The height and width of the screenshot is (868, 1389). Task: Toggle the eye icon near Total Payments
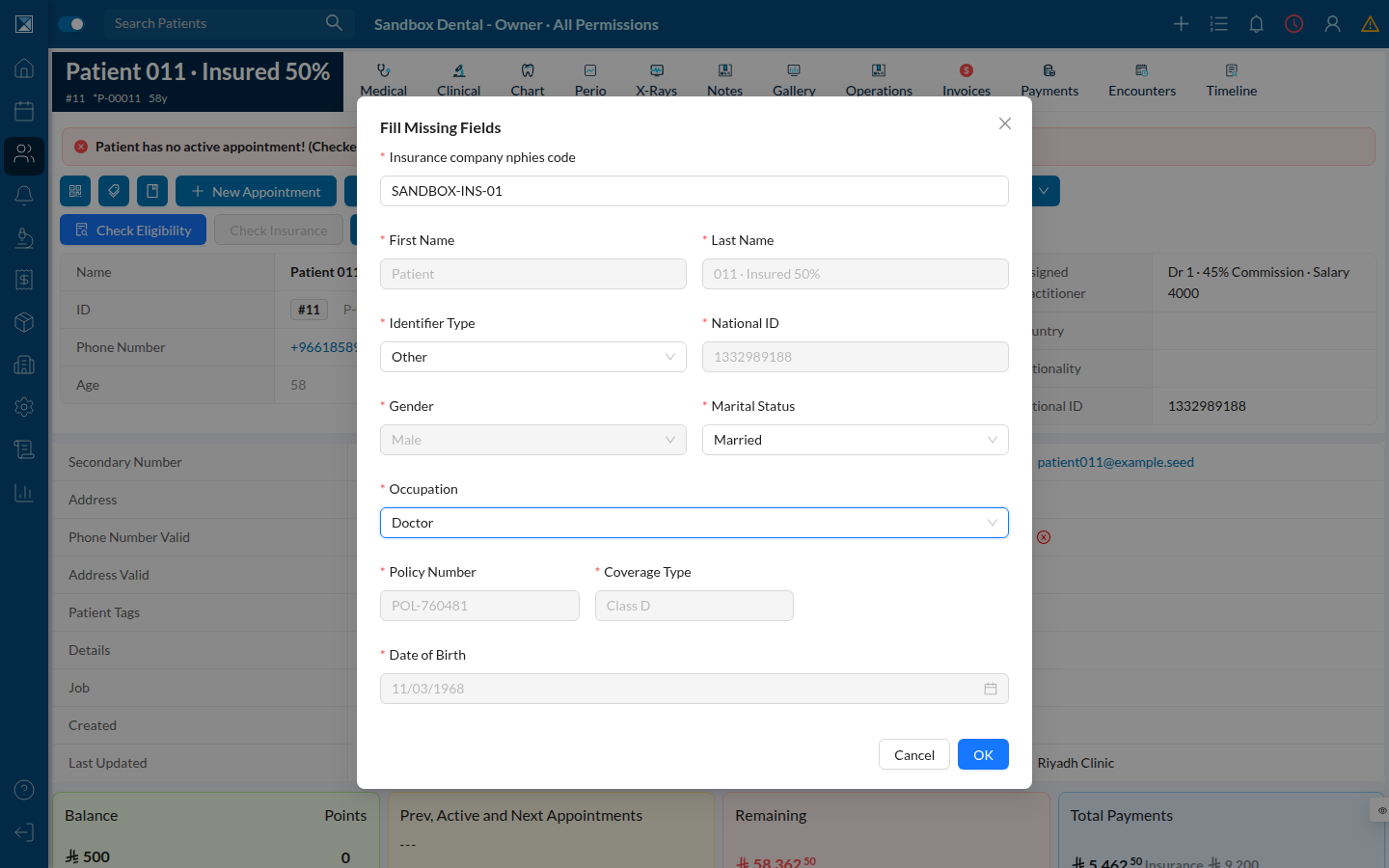(1381, 810)
